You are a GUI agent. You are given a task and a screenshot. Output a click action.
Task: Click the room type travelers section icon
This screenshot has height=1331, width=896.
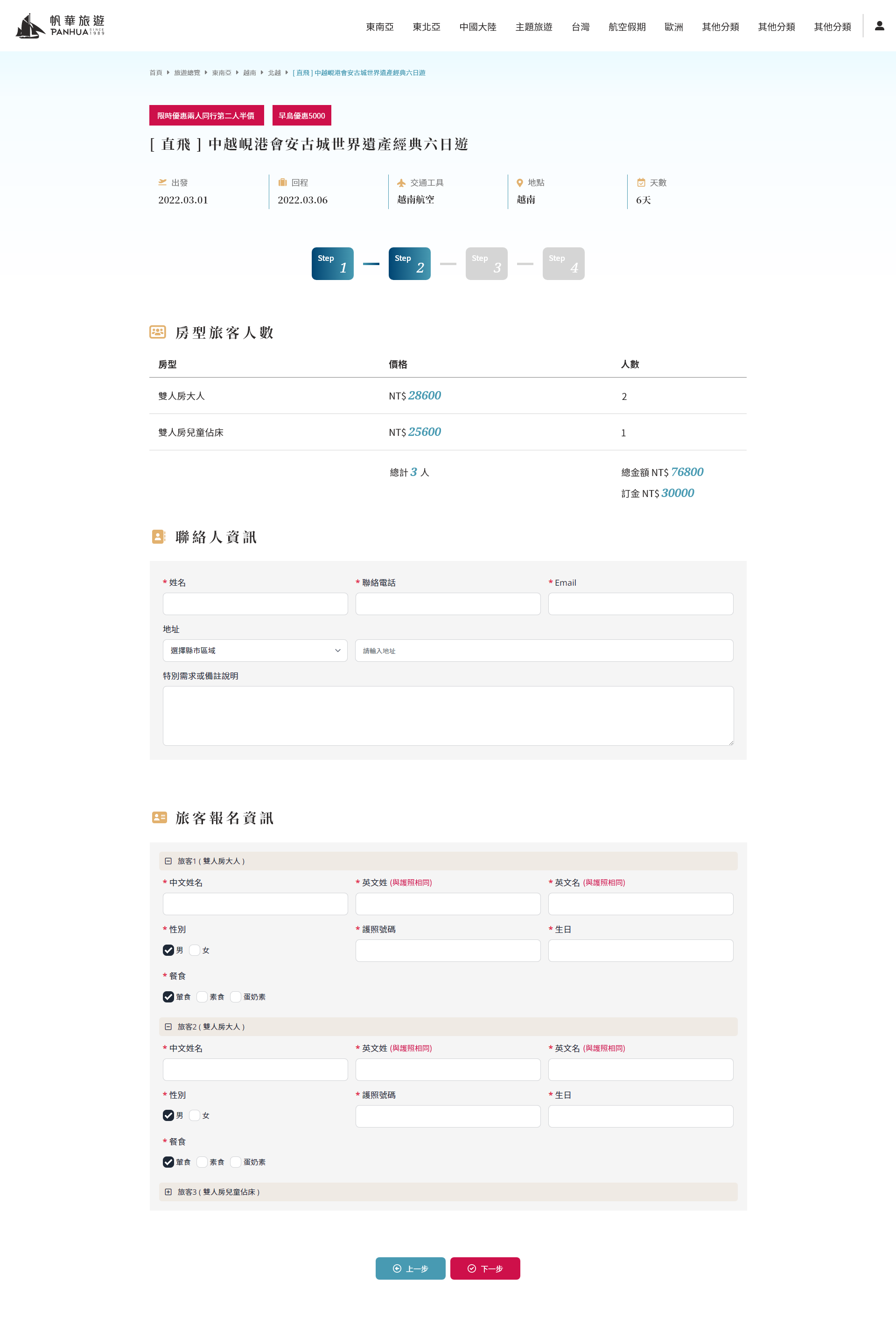(x=158, y=331)
